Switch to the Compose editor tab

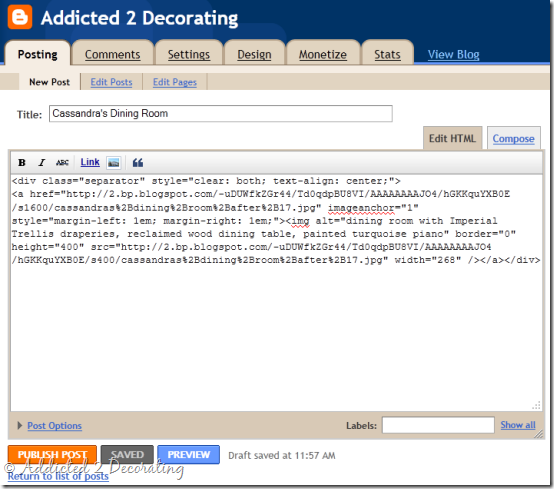coord(513,138)
